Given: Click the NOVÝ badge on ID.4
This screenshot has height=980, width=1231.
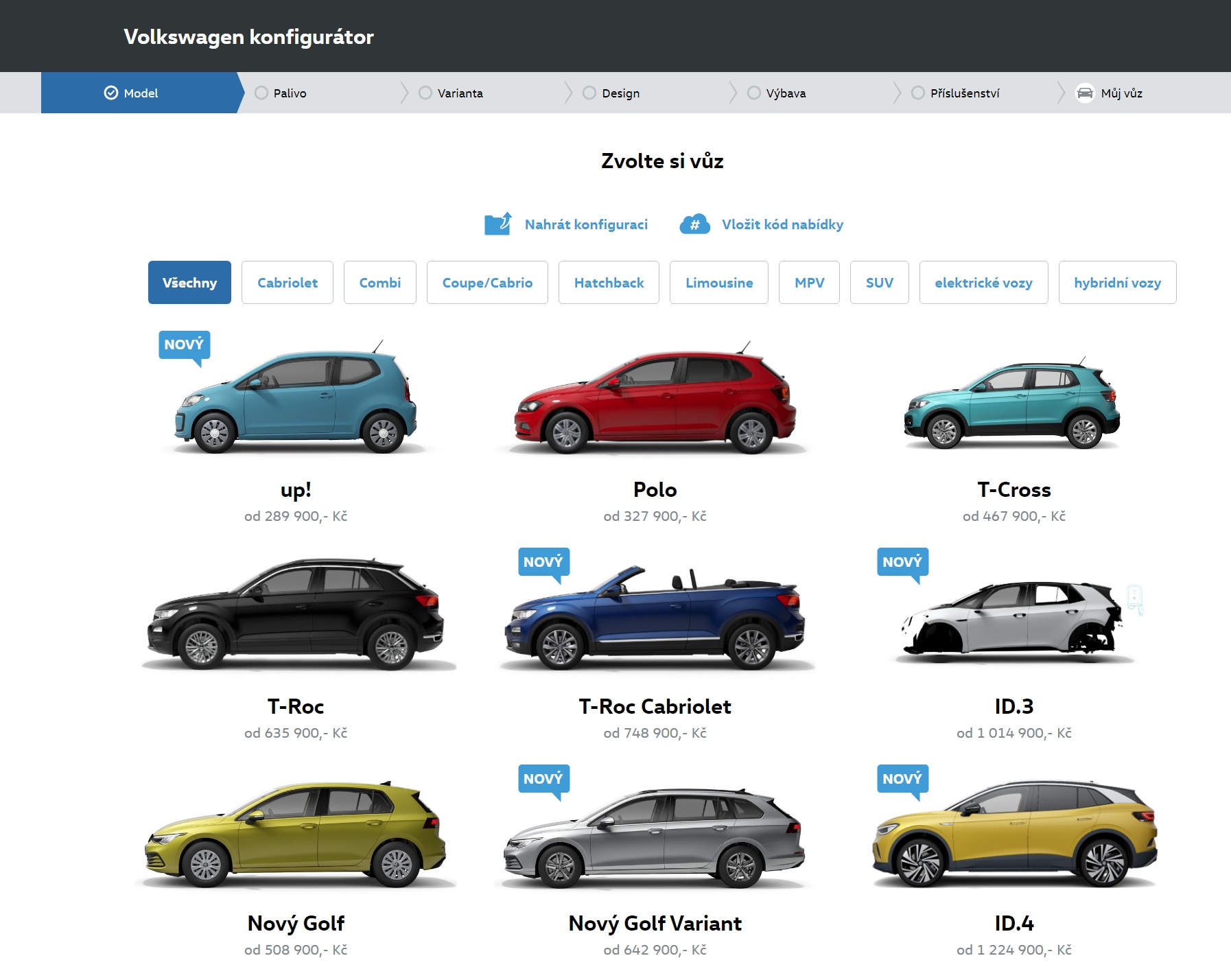Looking at the screenshot, I should coord(902,780).
